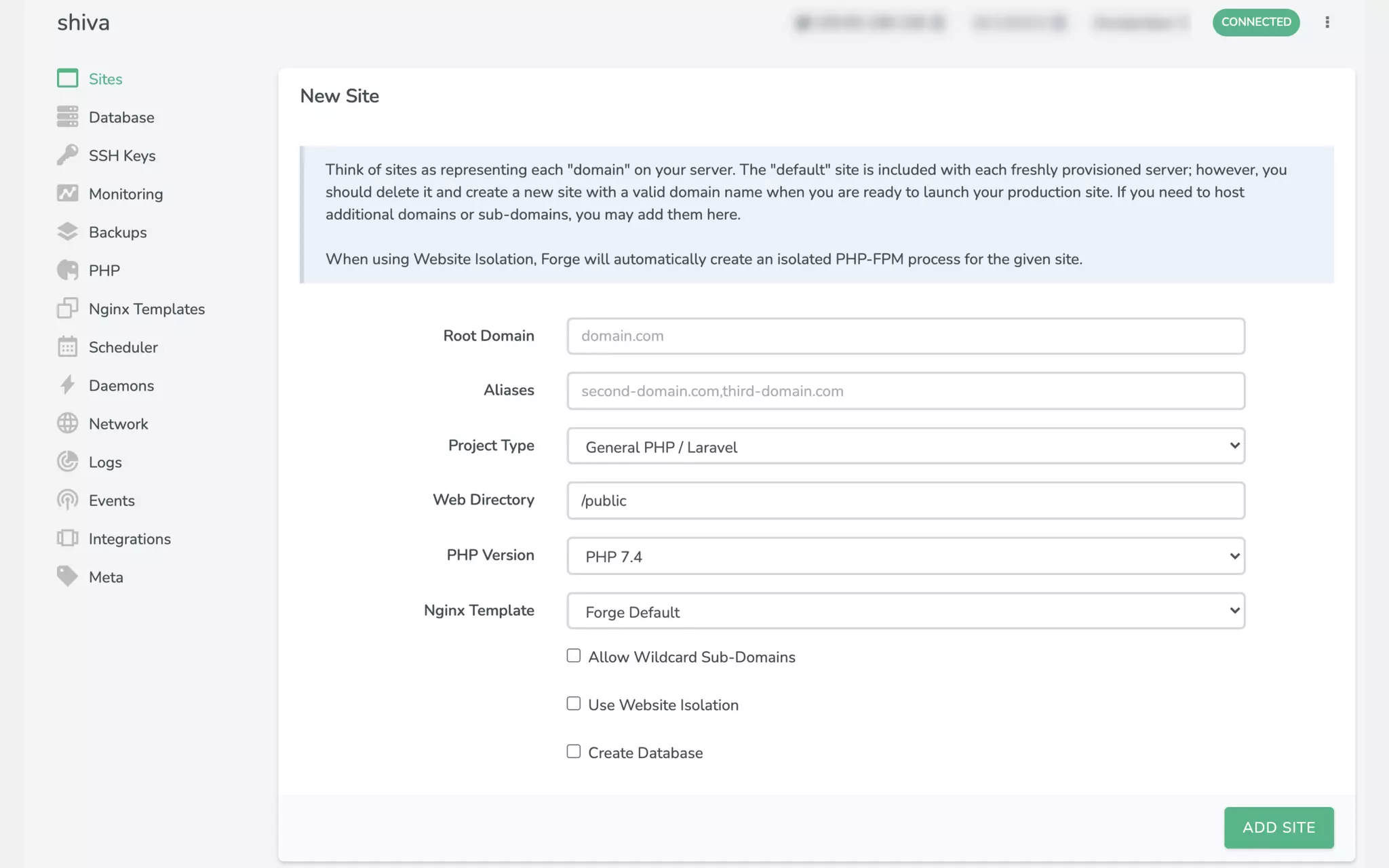Open the three-dot server options menu
This screenshot has width=1389, height=868.
[1327, 22]
